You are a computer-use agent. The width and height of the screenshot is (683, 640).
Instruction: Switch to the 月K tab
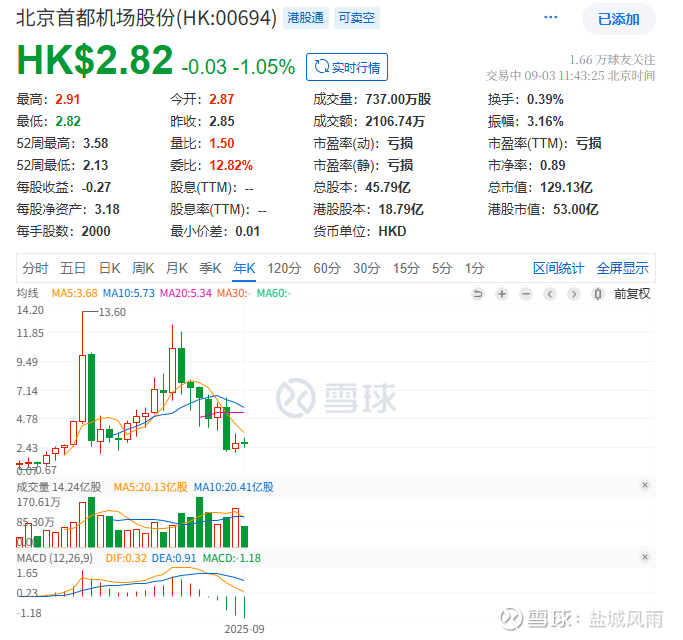[x=176, y=268]
